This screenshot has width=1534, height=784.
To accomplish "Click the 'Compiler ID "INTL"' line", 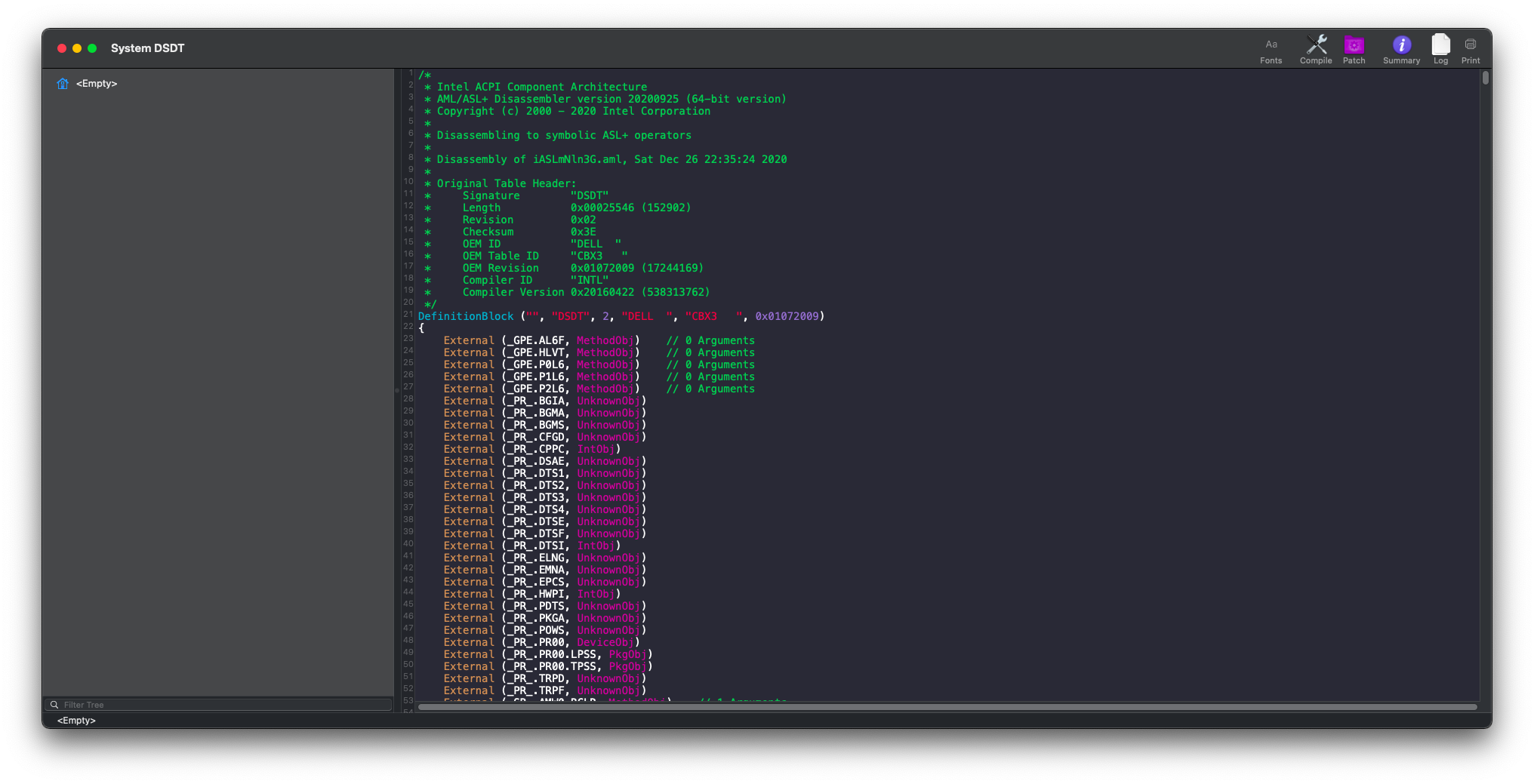I will click(516, 280).
